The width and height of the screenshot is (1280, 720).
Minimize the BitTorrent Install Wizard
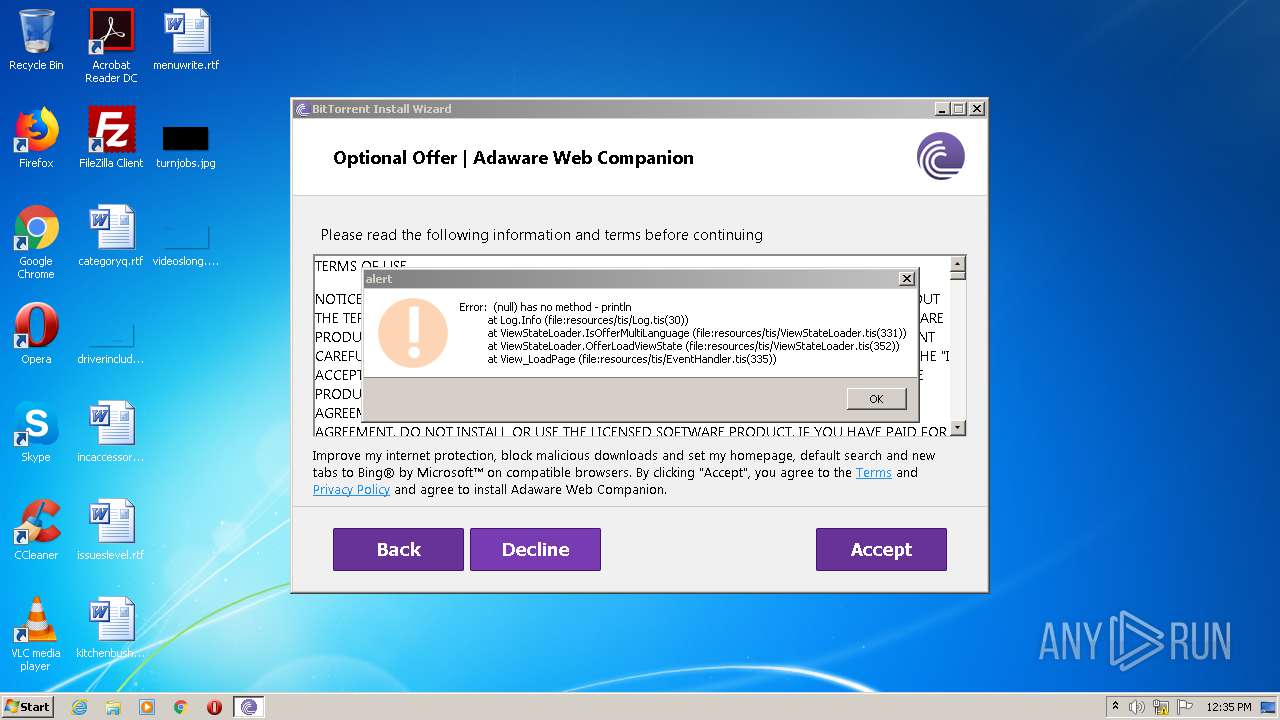coord(941,109)
